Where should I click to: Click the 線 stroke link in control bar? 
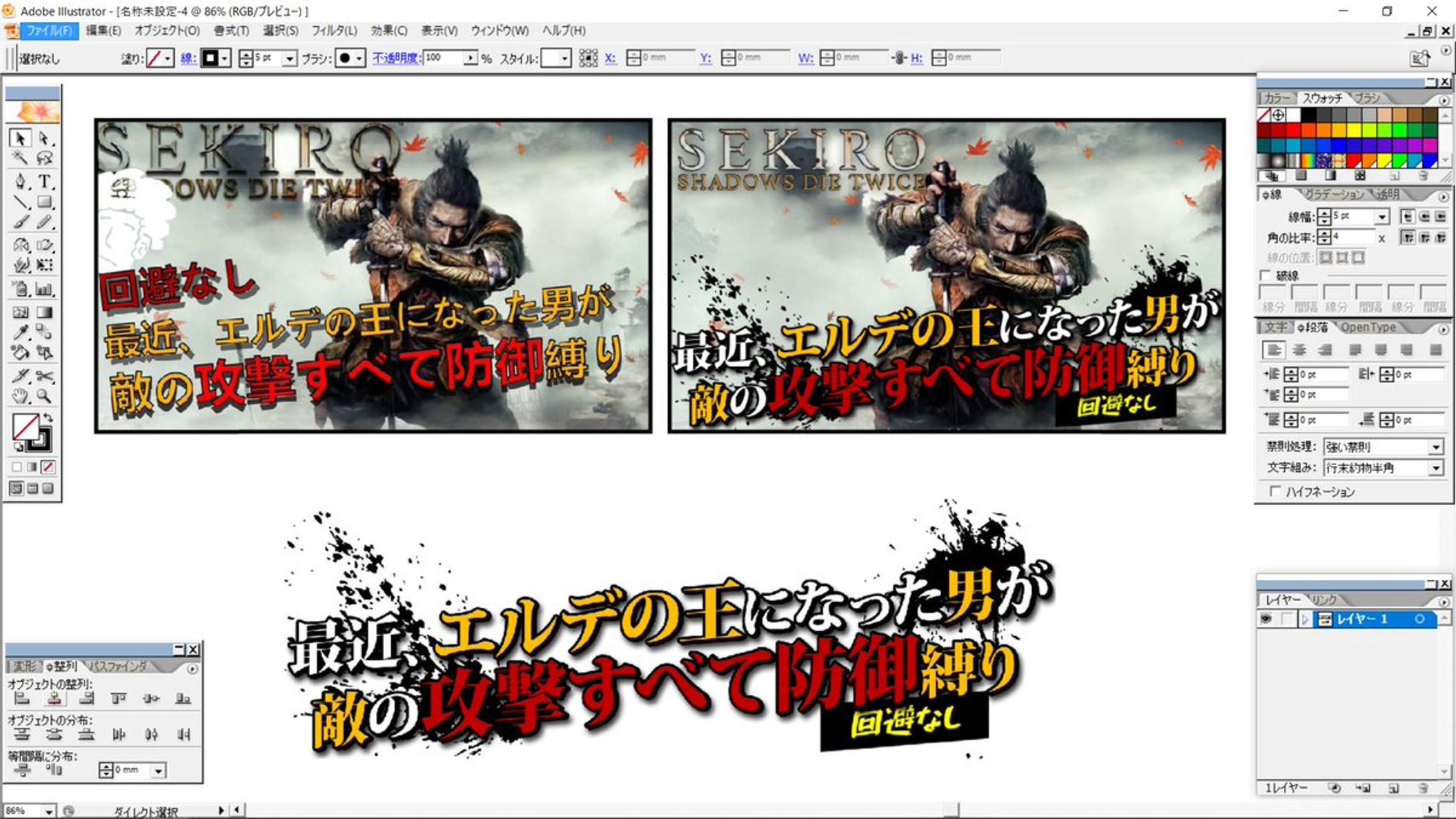(x=188, y=59)
